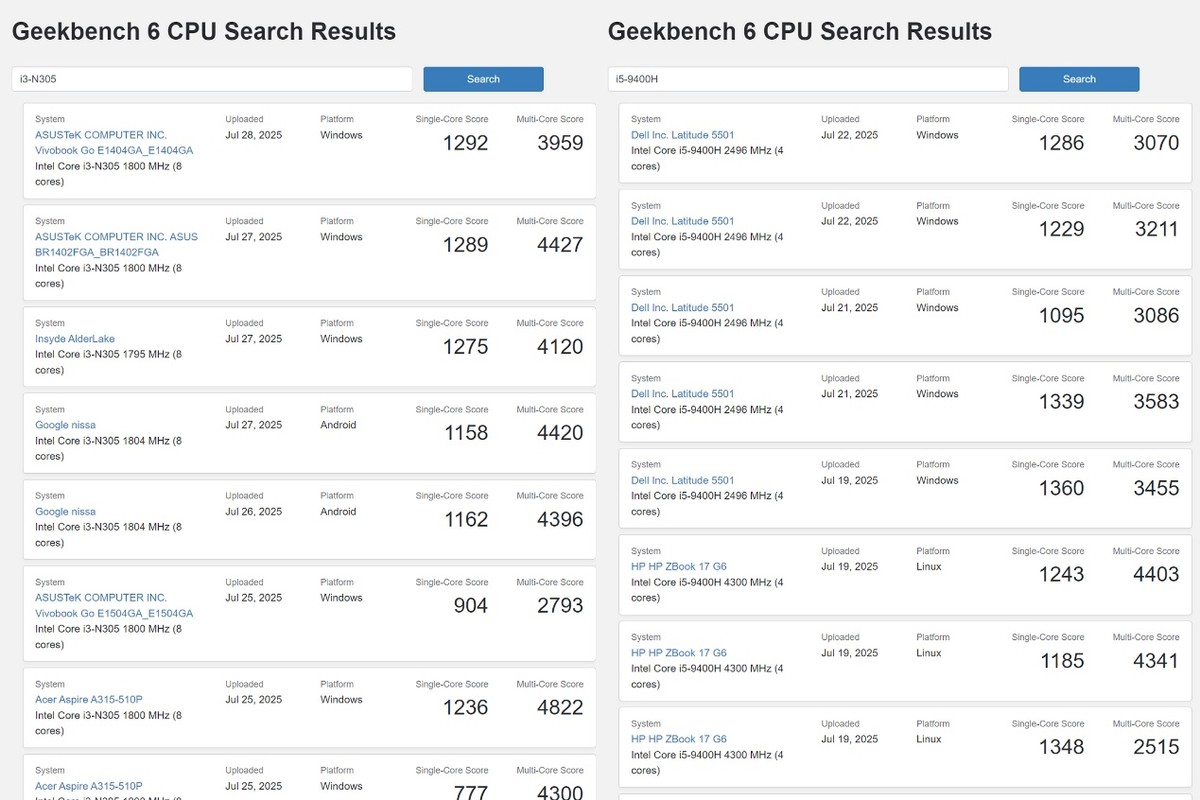Open Google nissa link uploaded Jul 27
The width and height of the screenshot is (1200, 800).
pyautogui.click(x=66, y=425)
